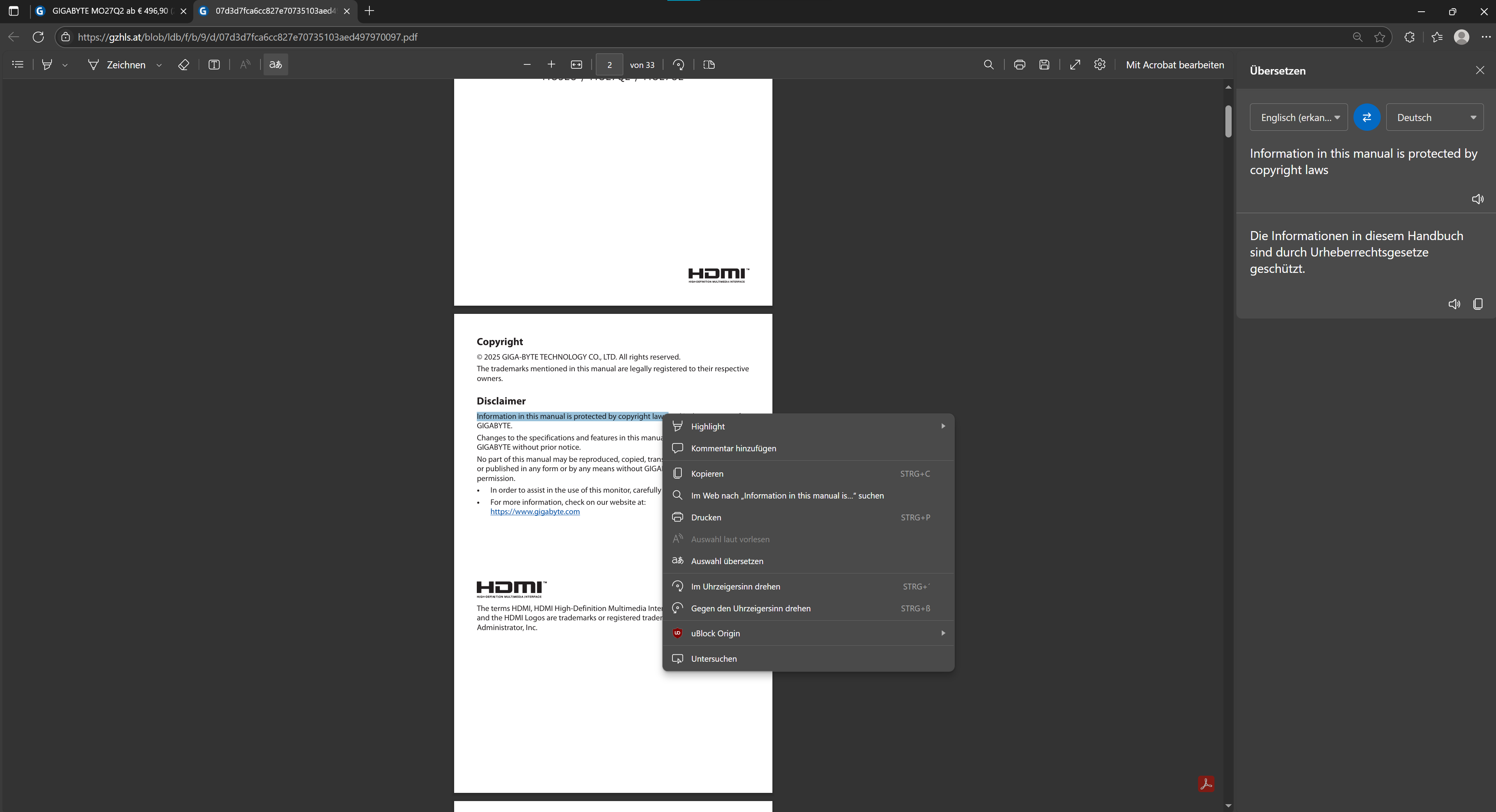Click the rotate page icon
Viewport: 1496px width, 812px height.
678,65
